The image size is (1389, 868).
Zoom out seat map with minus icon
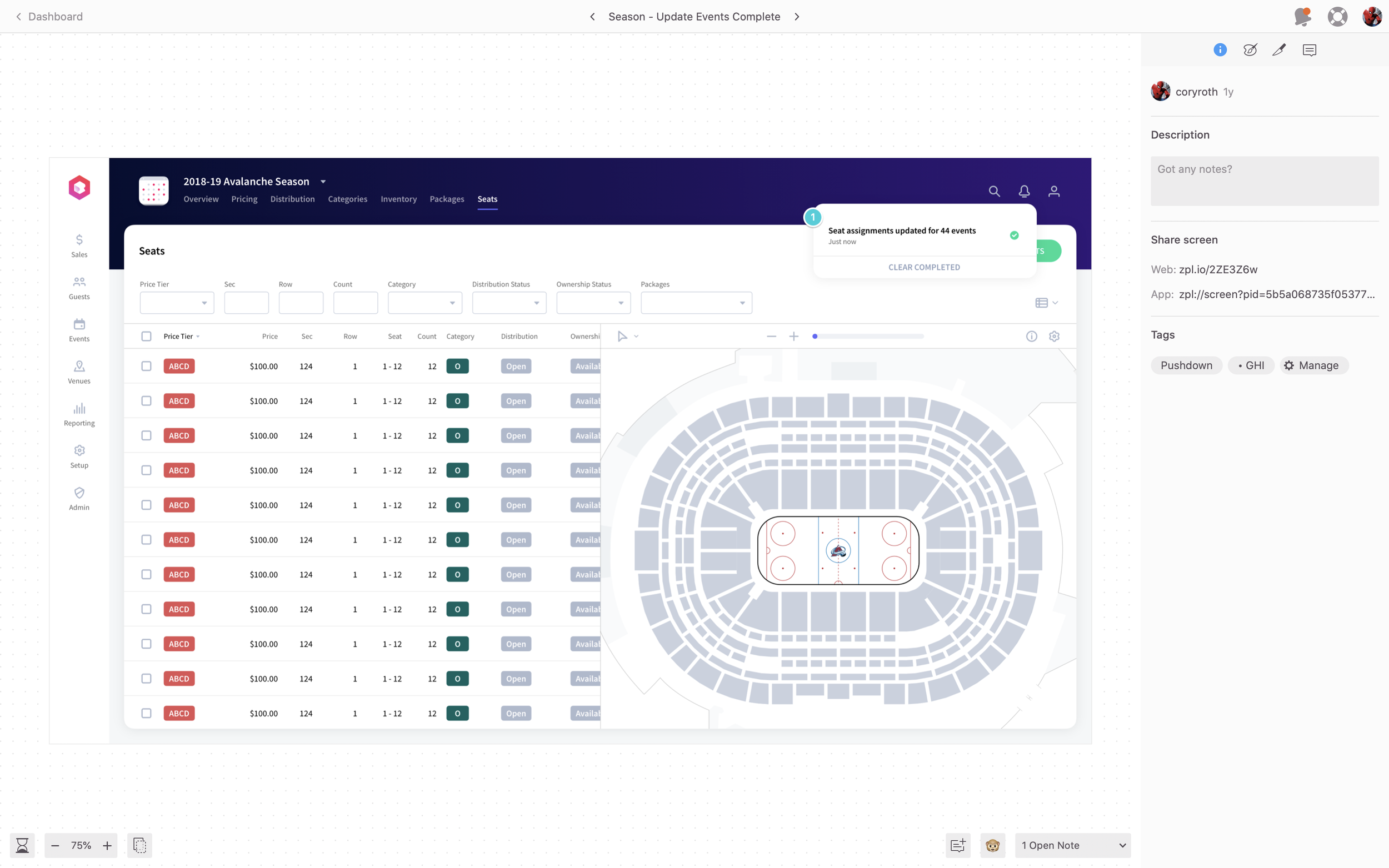click(771, 337)
